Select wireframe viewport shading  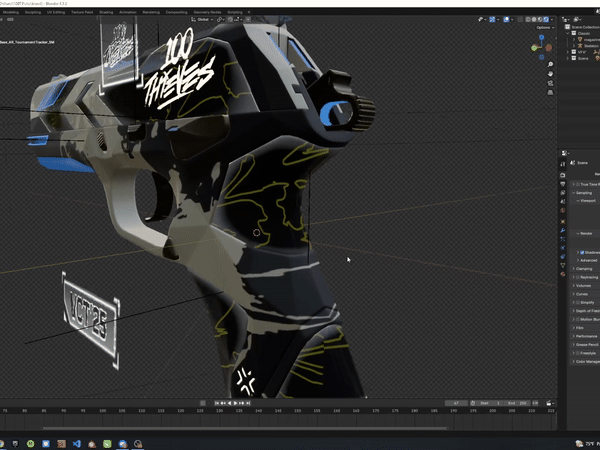click(528, 19)
